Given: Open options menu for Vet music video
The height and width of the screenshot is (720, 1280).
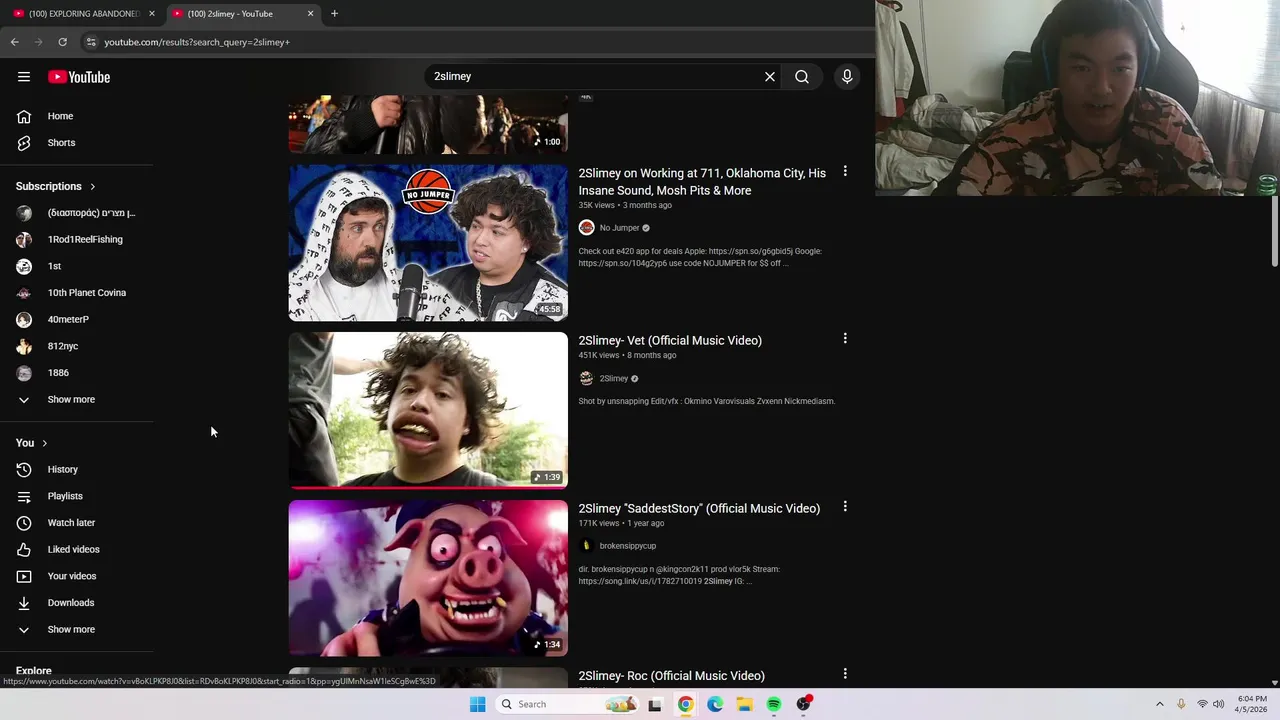Looking at the screenshot, I should click(x=845, y=339).
